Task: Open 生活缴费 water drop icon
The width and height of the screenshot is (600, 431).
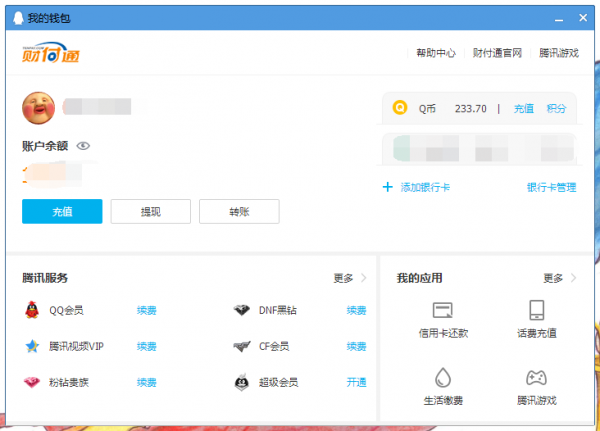Action: [443, 377]
